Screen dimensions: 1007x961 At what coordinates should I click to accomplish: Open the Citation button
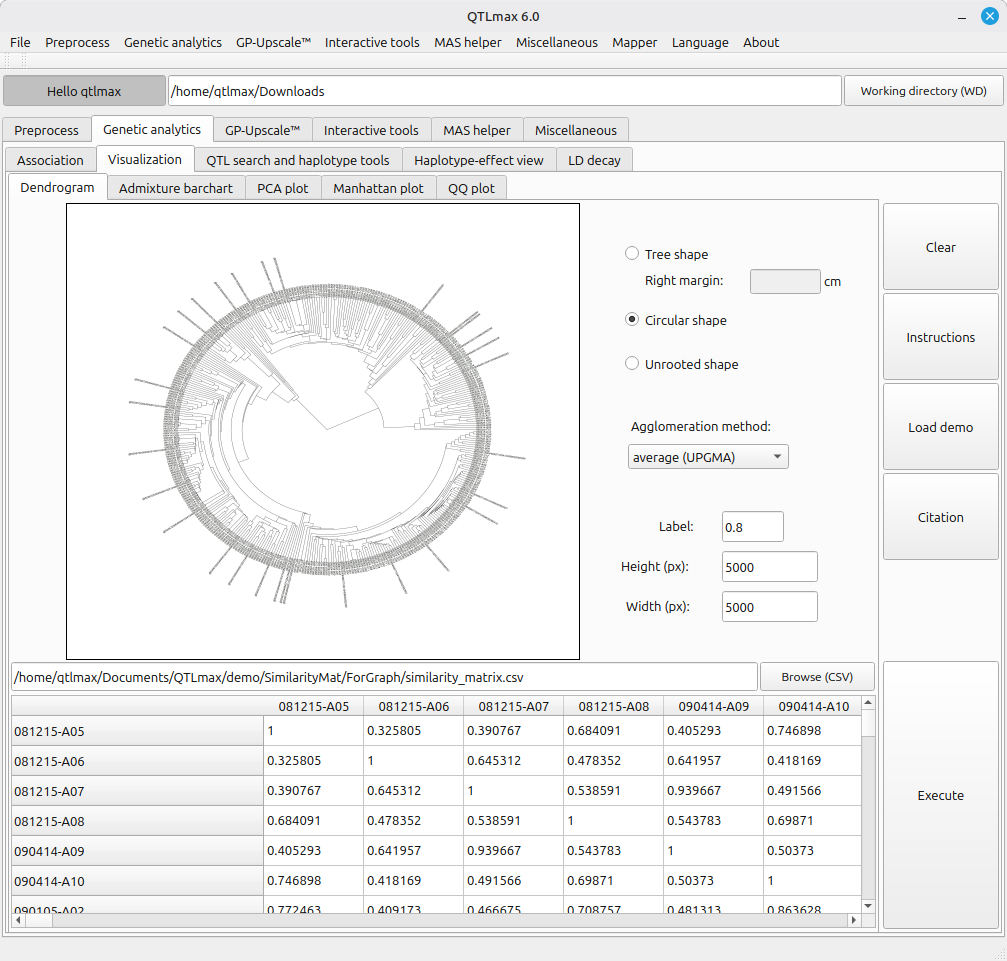(x=940, y=517)
